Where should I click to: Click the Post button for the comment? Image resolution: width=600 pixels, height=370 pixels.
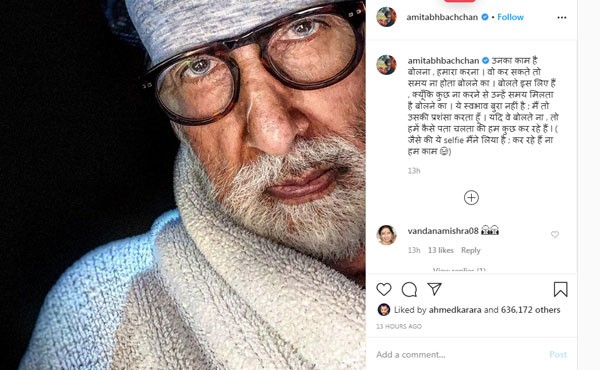[558, 355]
